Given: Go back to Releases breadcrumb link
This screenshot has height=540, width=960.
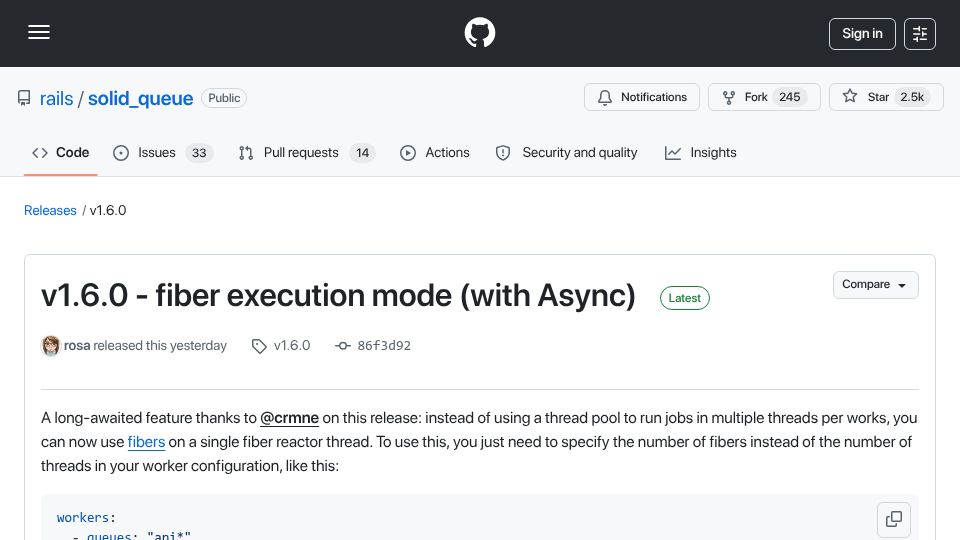Looking at the screenshot, I should (x=50, y=211).
